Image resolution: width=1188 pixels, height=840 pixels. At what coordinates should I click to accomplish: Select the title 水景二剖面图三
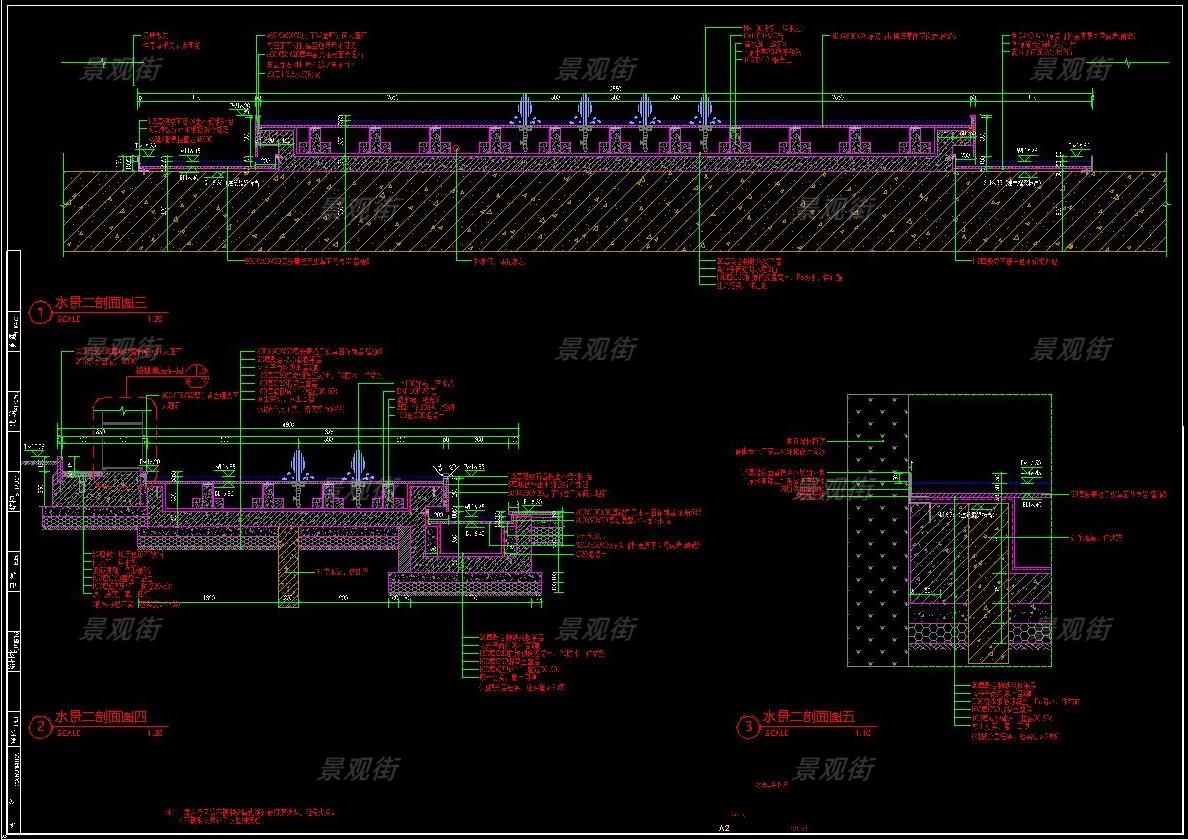point(100,303)
